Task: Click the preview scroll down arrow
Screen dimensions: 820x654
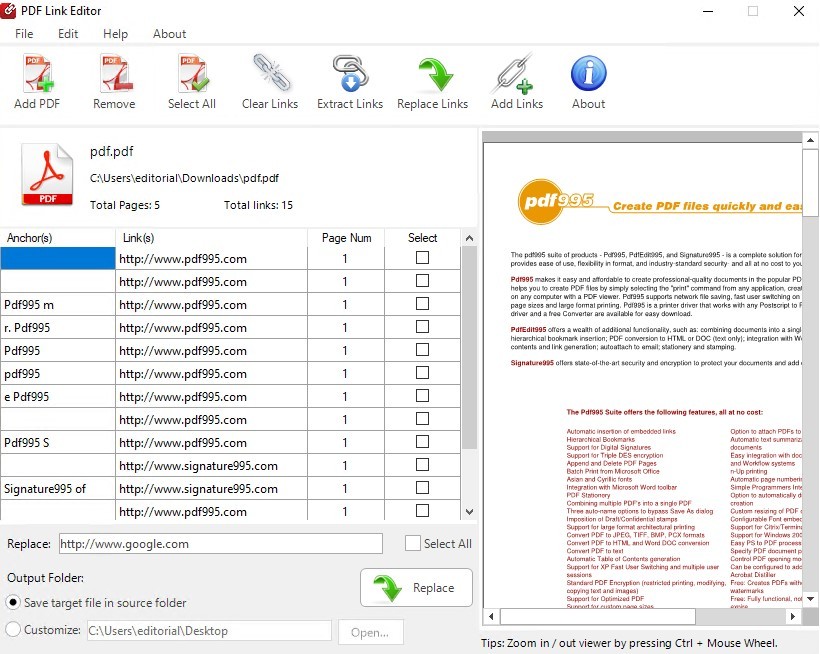Action: [810, 599]
